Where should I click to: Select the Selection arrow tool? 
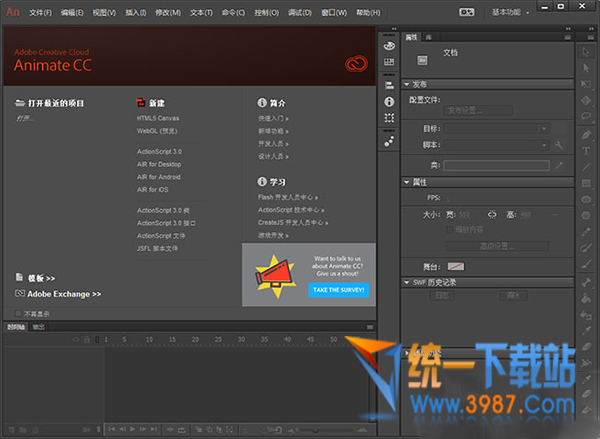[586, 52]
